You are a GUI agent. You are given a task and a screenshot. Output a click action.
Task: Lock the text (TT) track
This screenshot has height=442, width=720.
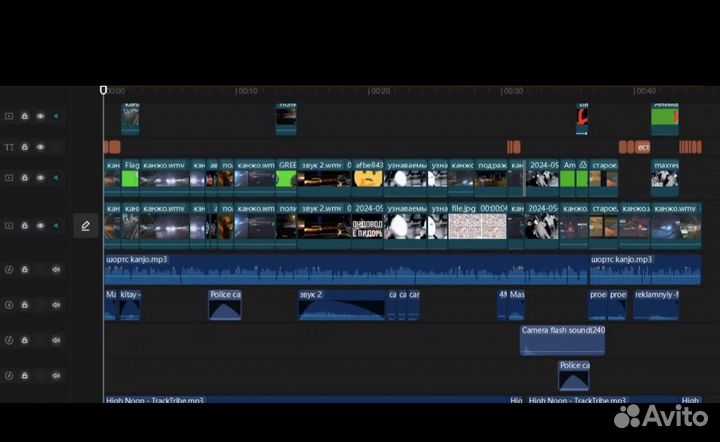pyautogui.click(x=25, y=147)
